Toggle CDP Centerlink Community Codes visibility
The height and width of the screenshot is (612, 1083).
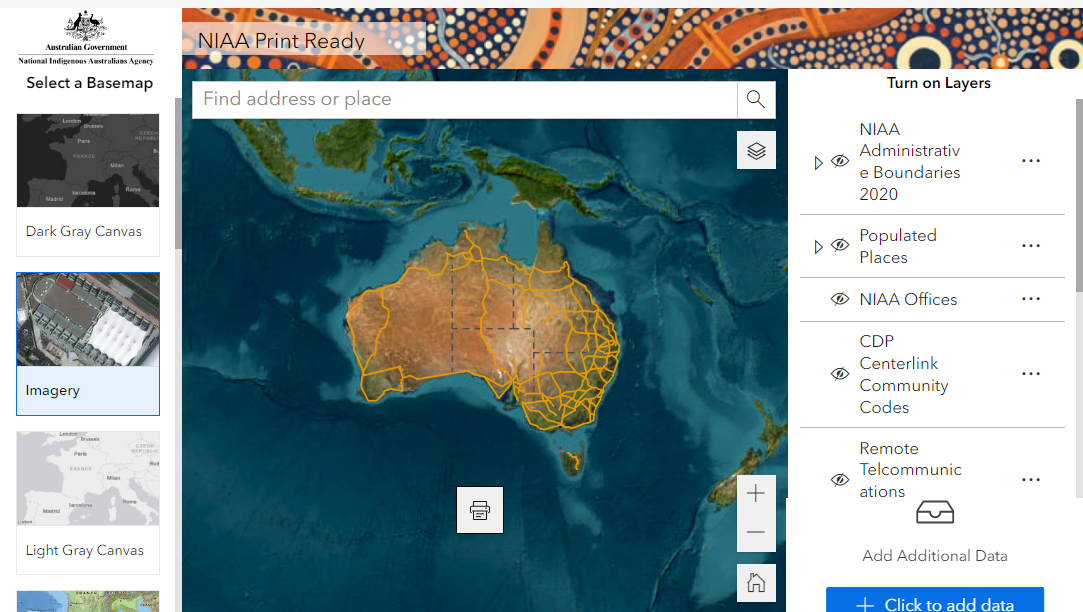click(840, 374)
